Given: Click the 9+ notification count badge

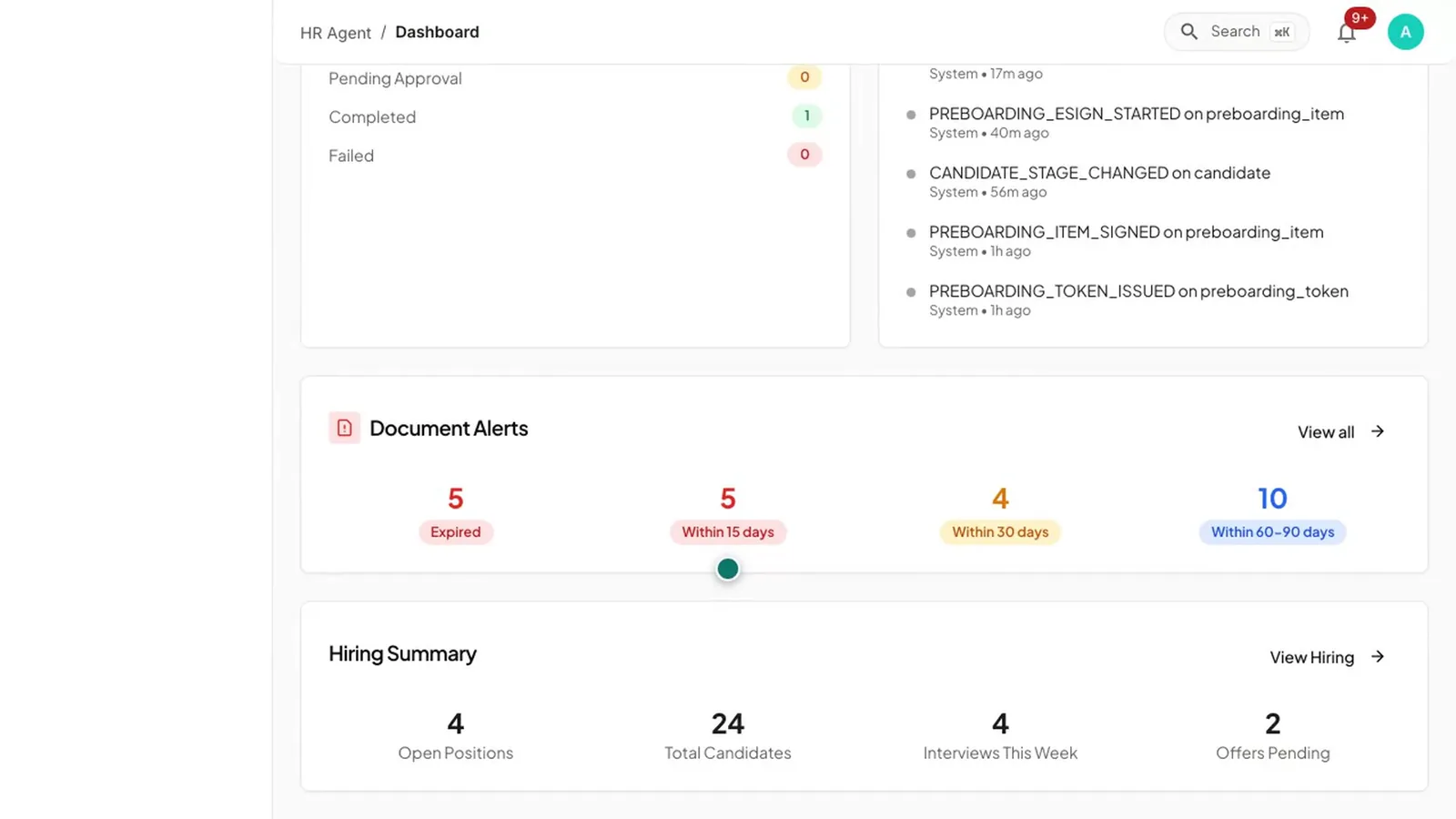Looking at the screenshot, I should click(x=1360, y=18).
